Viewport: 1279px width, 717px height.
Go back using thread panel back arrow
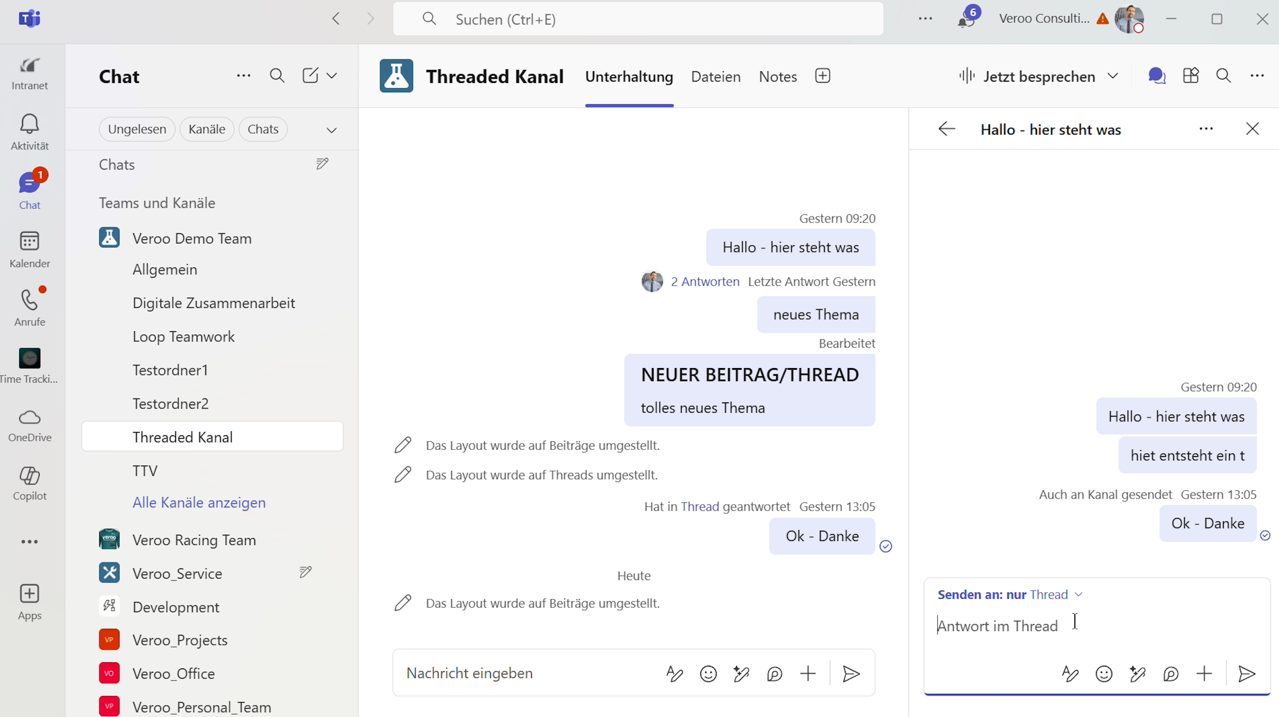946,129
